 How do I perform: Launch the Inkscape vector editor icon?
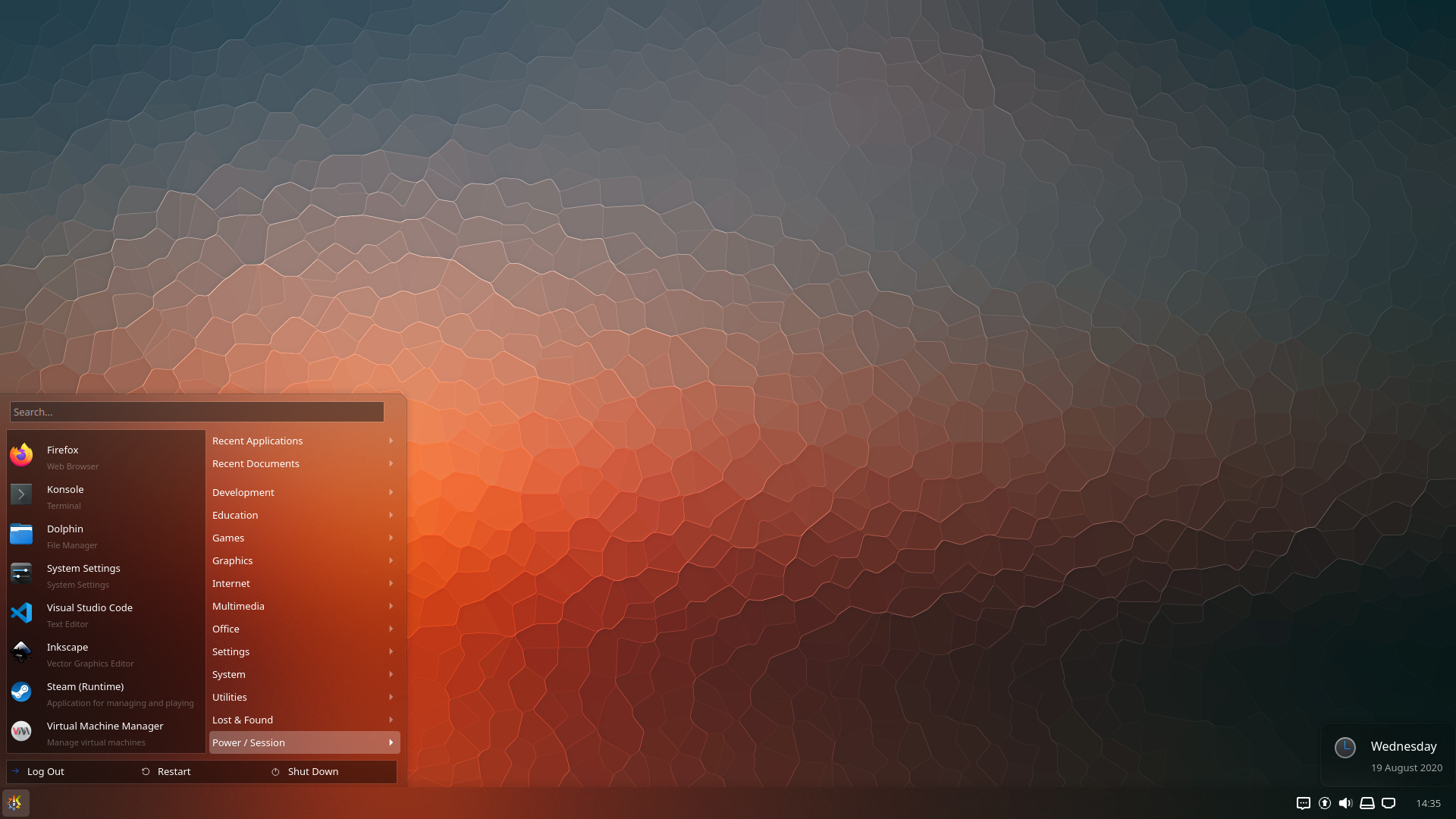[21, 652]
